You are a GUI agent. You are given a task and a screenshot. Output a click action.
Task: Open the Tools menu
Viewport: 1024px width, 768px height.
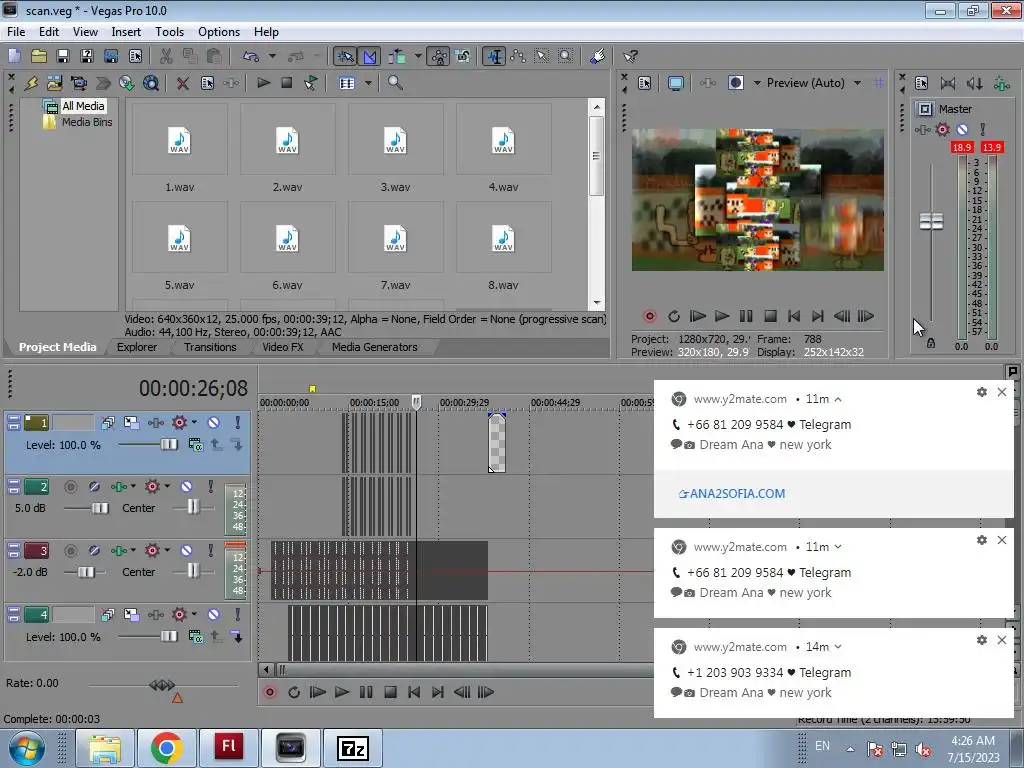pos(169,31)
